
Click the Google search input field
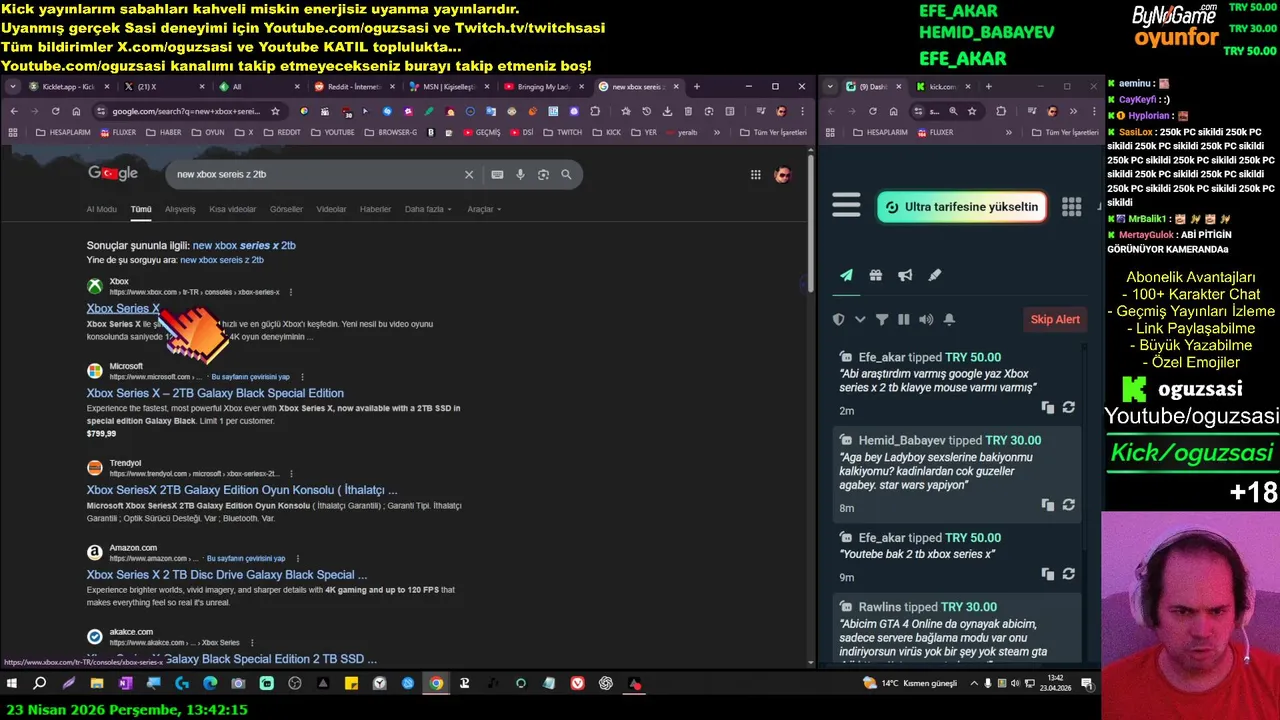(316, 174)
